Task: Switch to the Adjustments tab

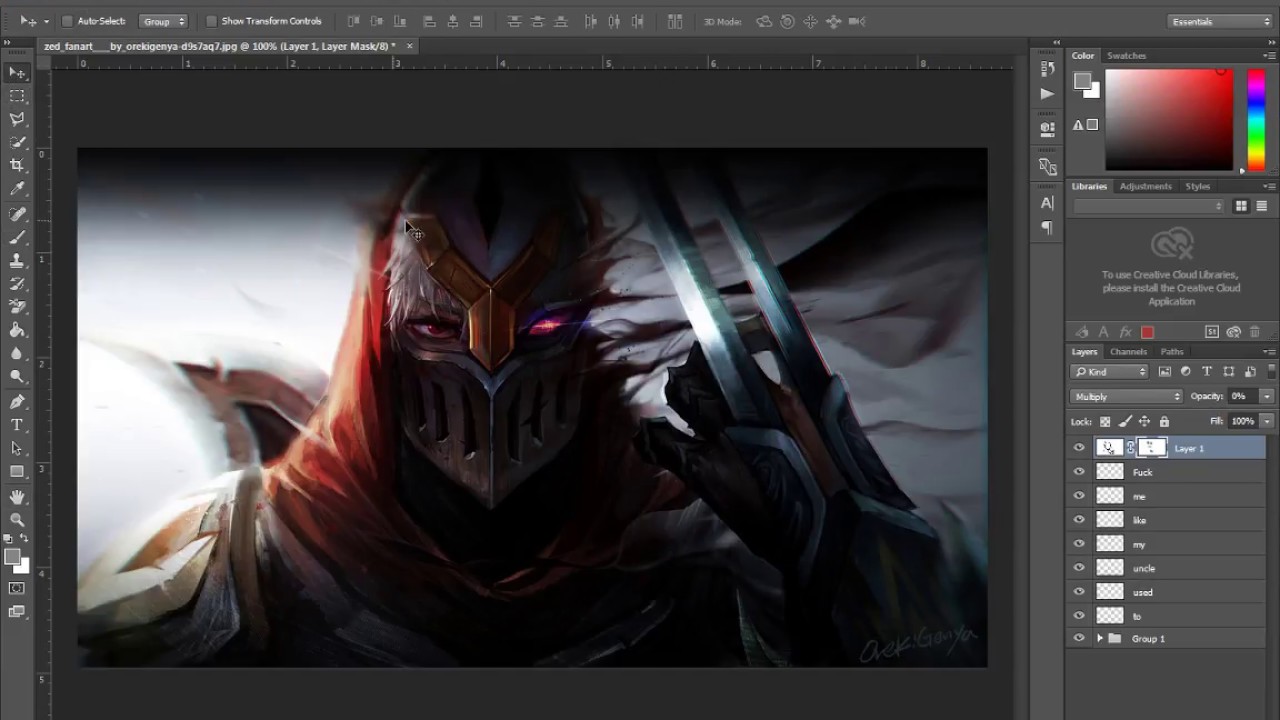Action: 1145,186
